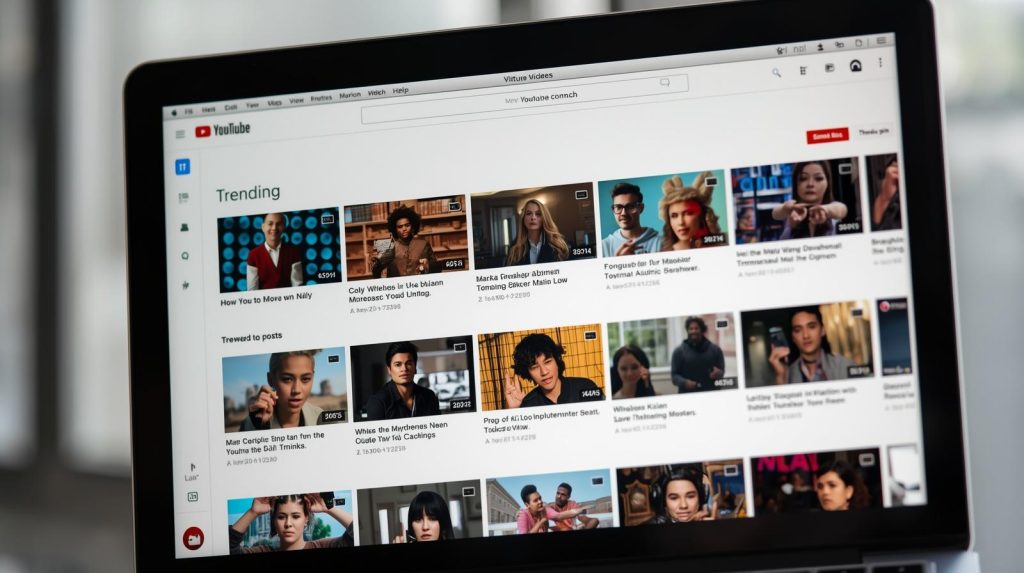Click the text button right of red button
1024x573 pixels.
tap(874, 132)
